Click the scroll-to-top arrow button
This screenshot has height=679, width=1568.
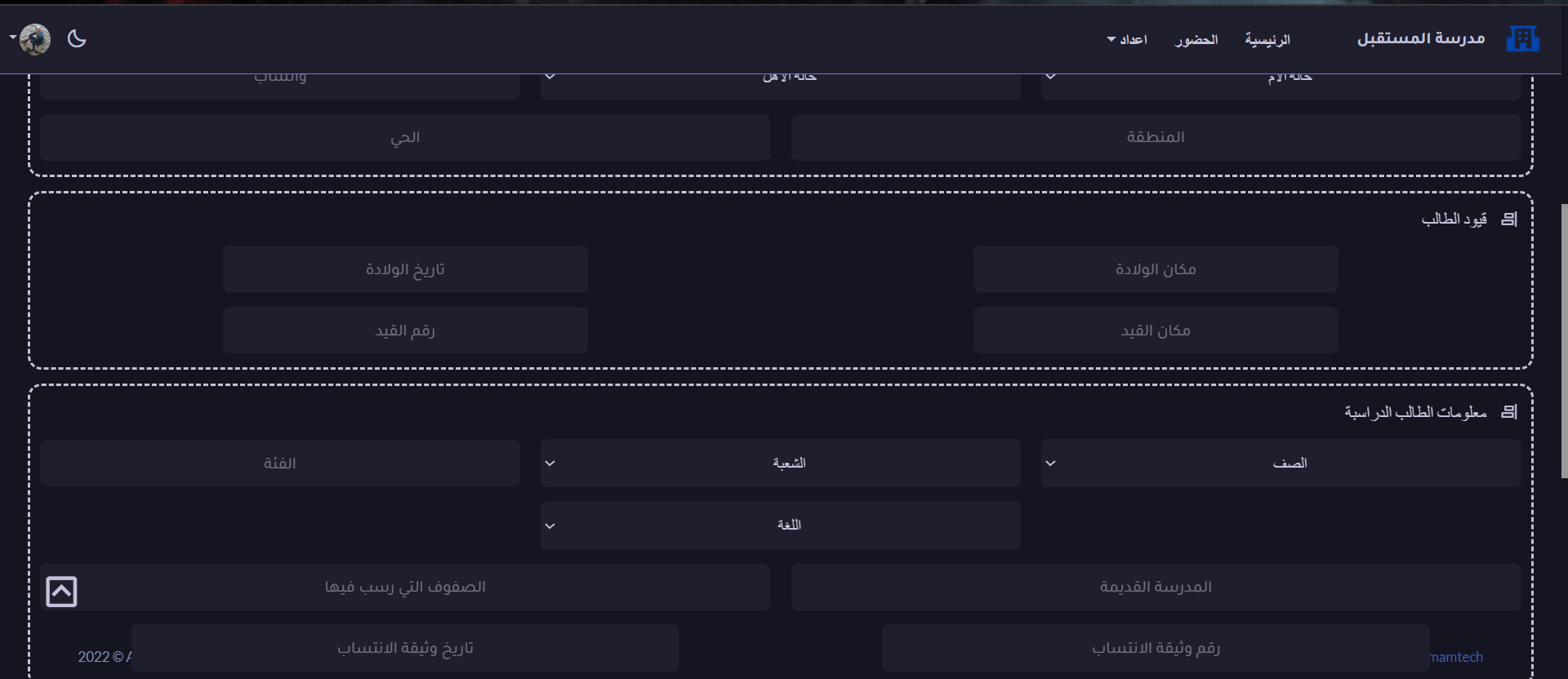(x=62, y=592)
